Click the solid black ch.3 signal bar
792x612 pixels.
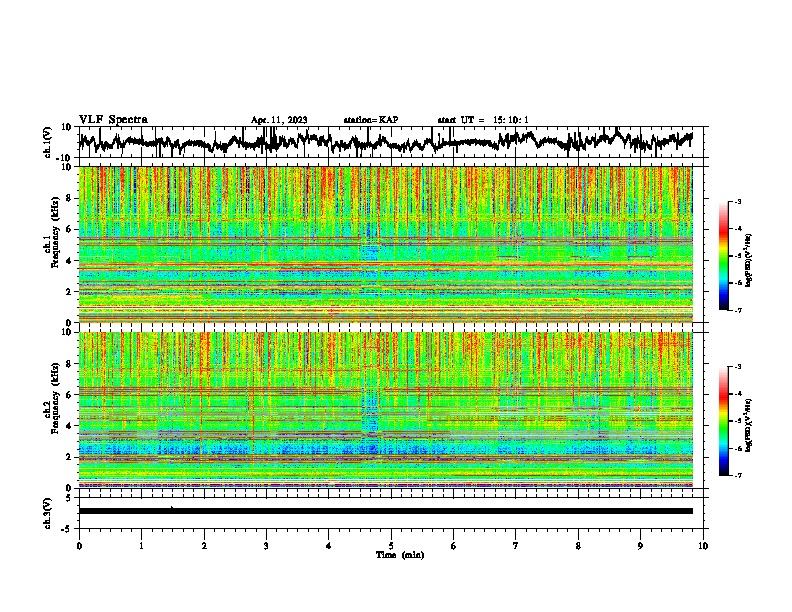click(x=385, y=511)
